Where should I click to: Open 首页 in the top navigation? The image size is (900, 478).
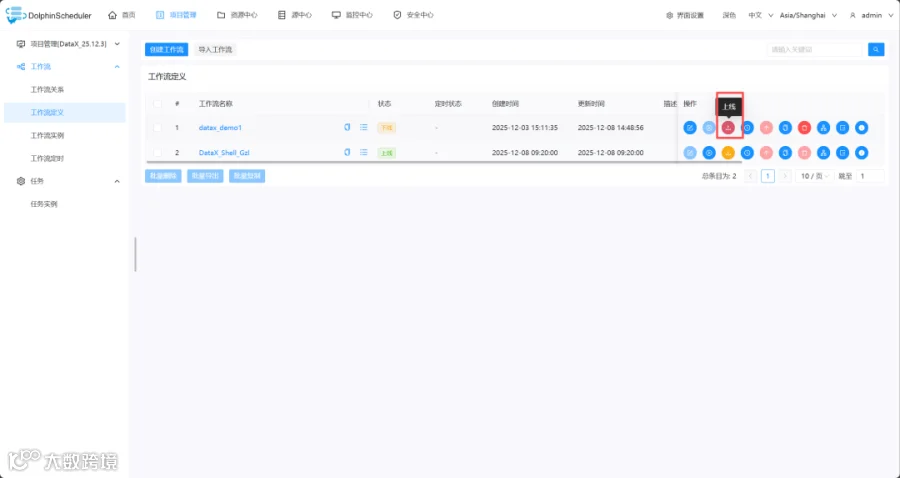click(122, 15)
